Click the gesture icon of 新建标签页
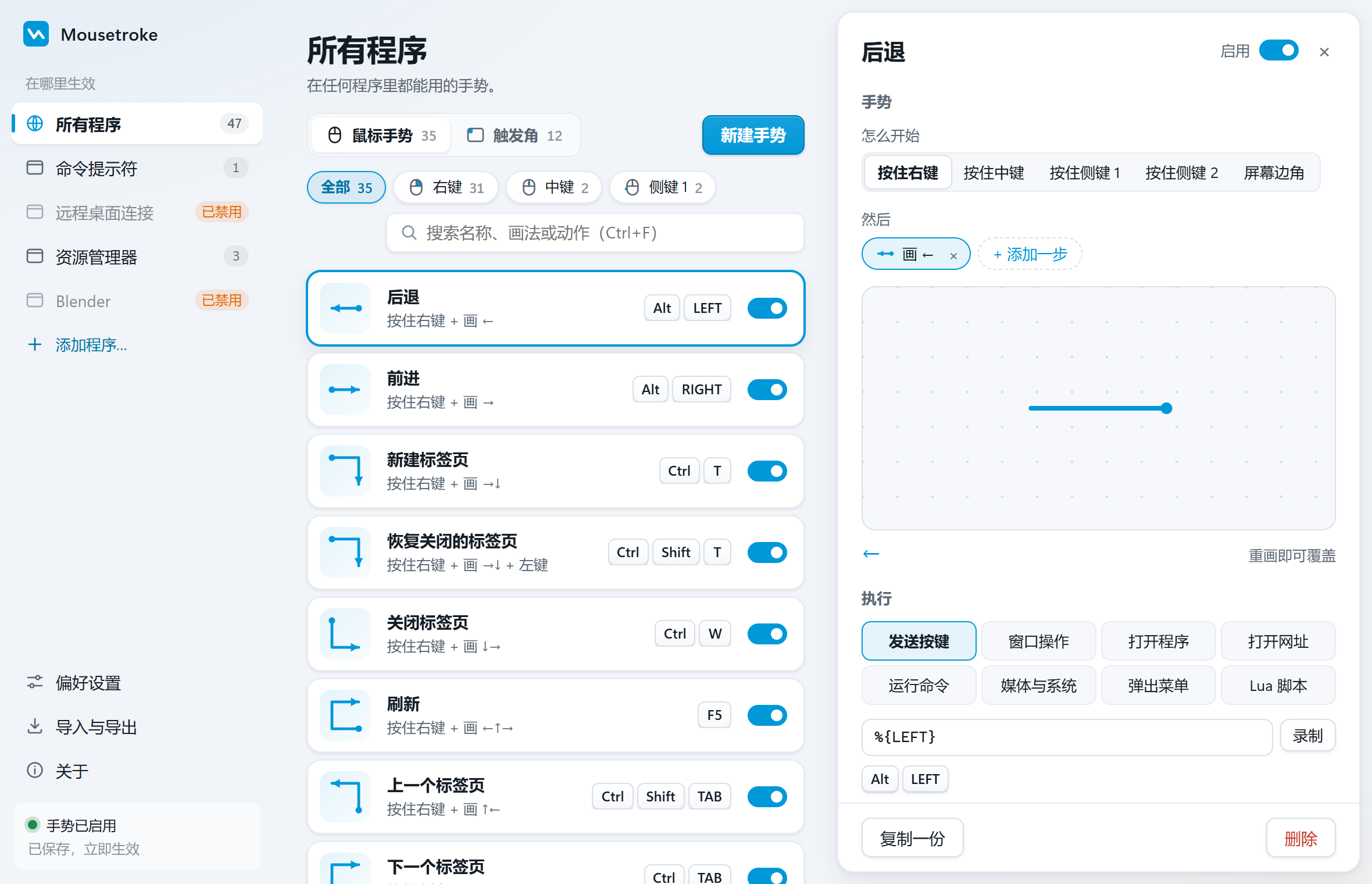1372x884 pixels. (x=345, y=471)
